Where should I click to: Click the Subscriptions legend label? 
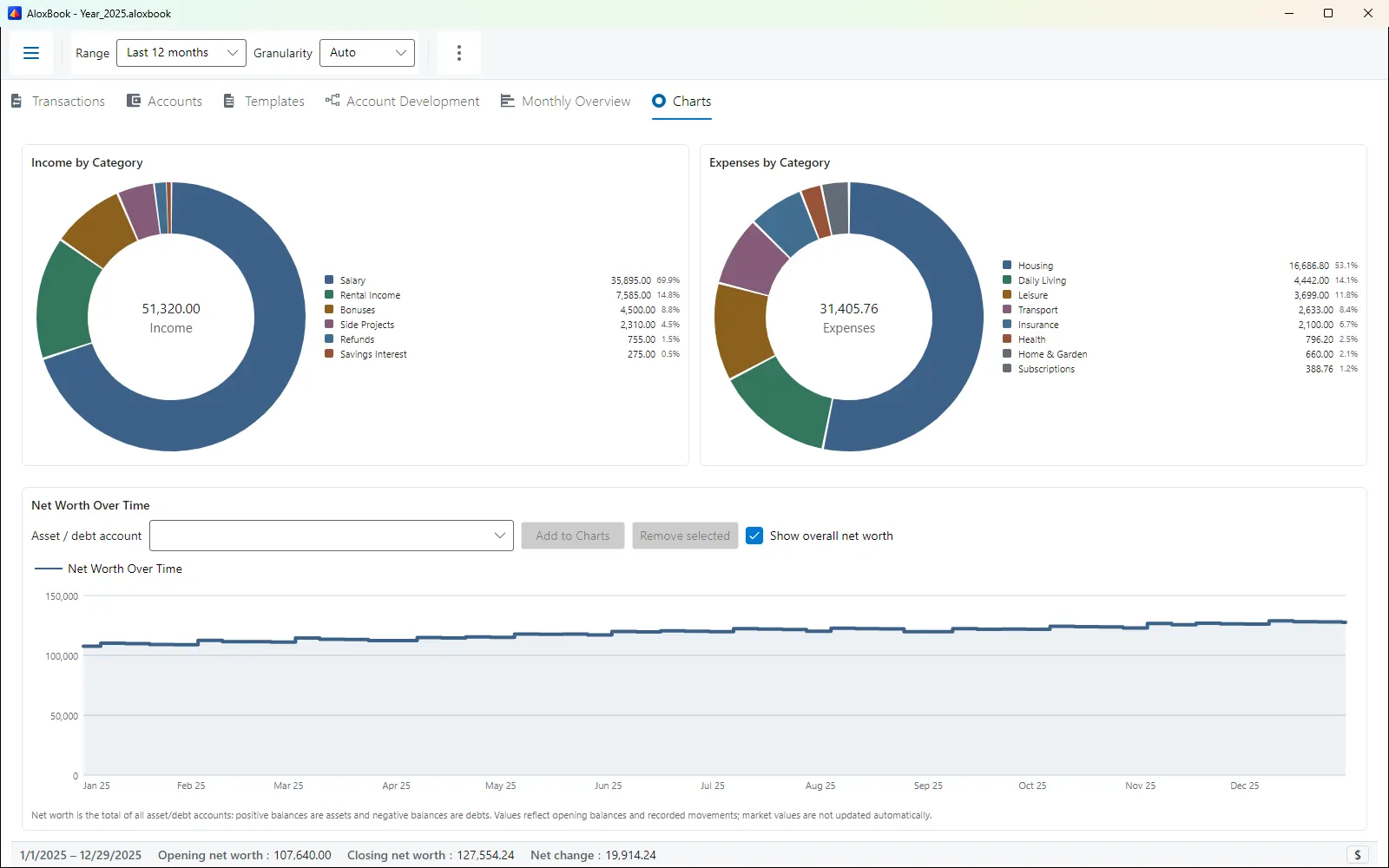(x=1046, y=369)
